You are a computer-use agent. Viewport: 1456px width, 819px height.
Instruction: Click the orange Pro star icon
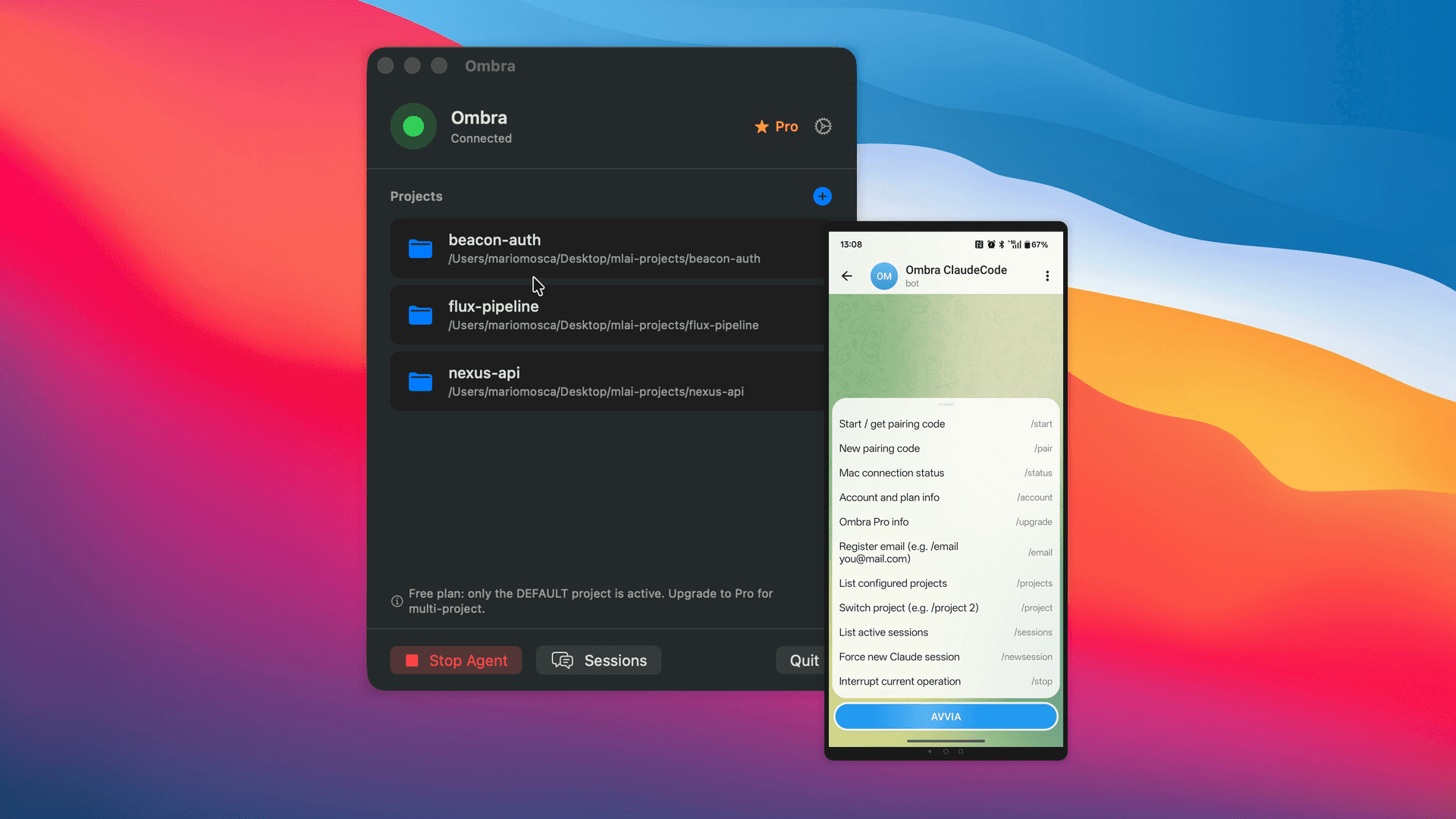761,127
